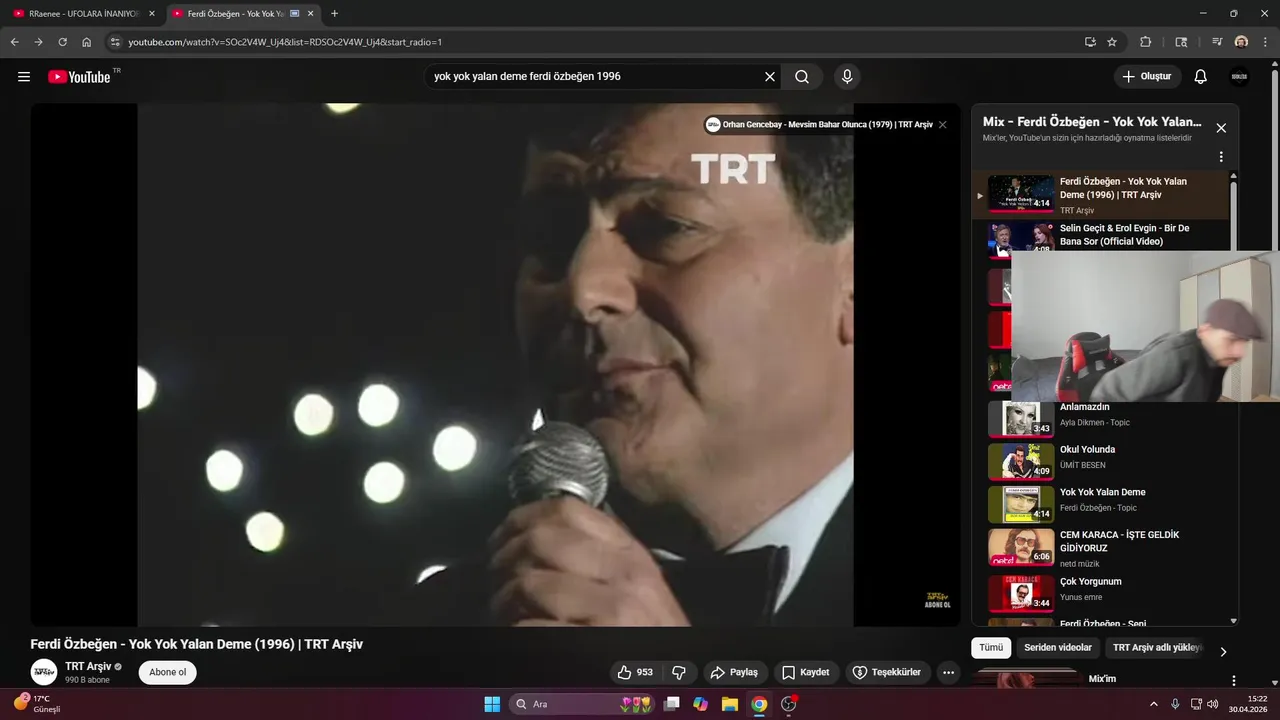Screen dimensions: 1280x720
Task: Click the audio indicator on Ferdi Özbeğen tab
Action: point(295,14)
